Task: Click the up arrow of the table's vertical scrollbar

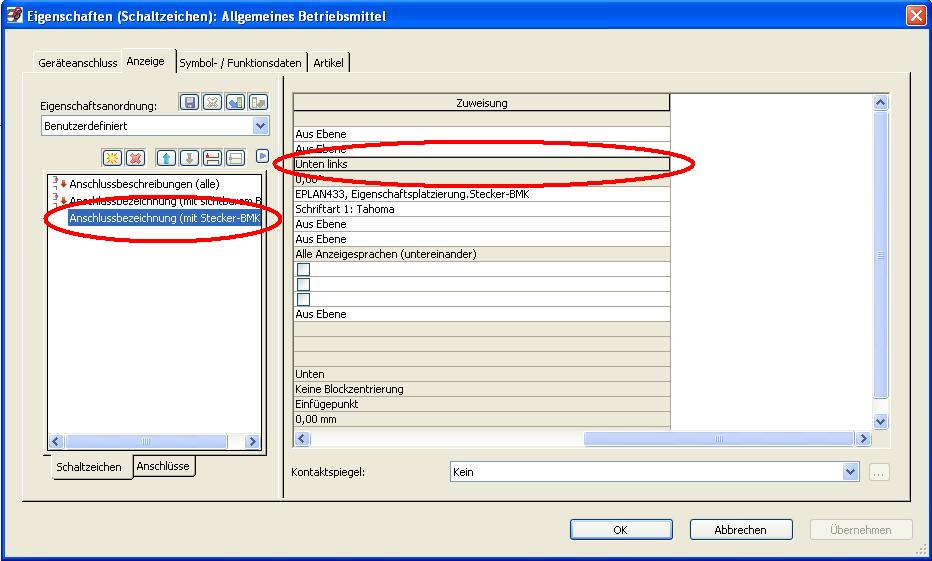Action: pyautogui.click(x=880, y=103)
